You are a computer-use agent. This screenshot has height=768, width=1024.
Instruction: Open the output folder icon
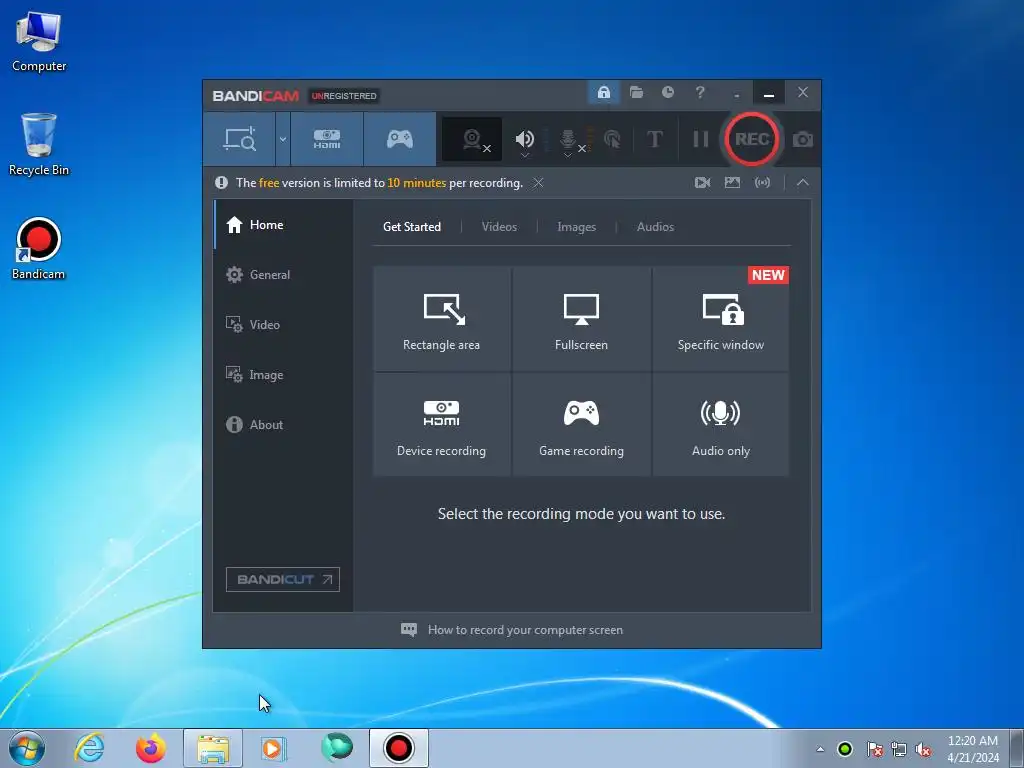(x=636, y=93)
